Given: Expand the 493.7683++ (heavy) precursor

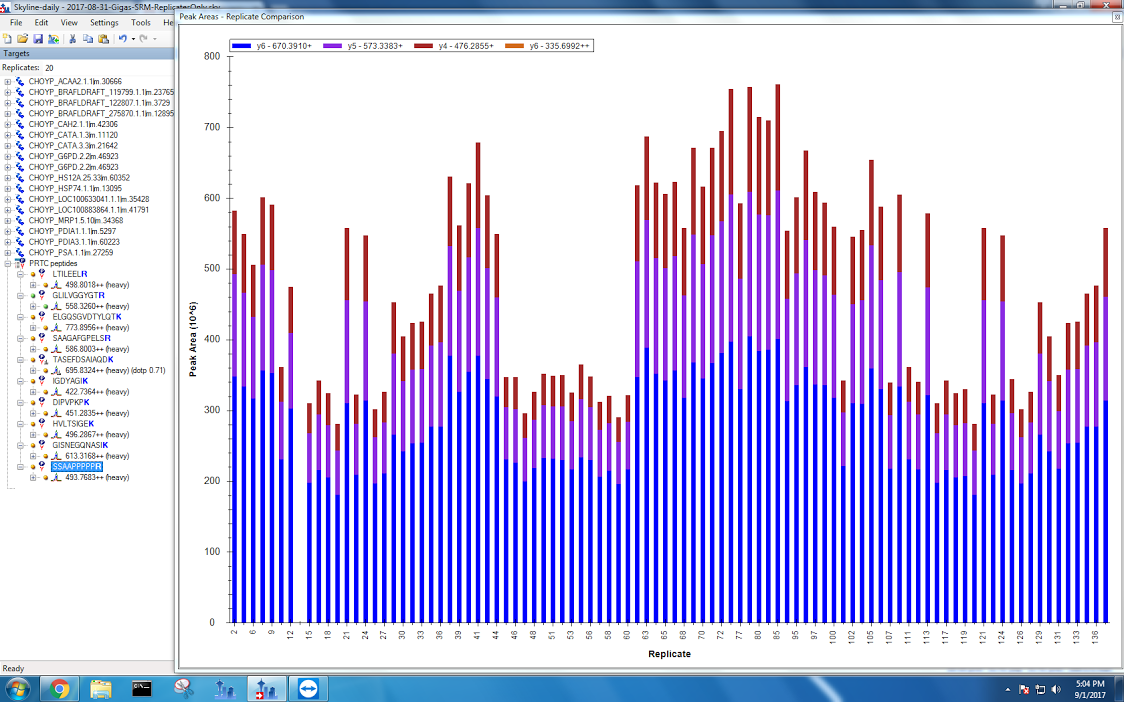Looking at the screenshot, I should tap(33, 478).
